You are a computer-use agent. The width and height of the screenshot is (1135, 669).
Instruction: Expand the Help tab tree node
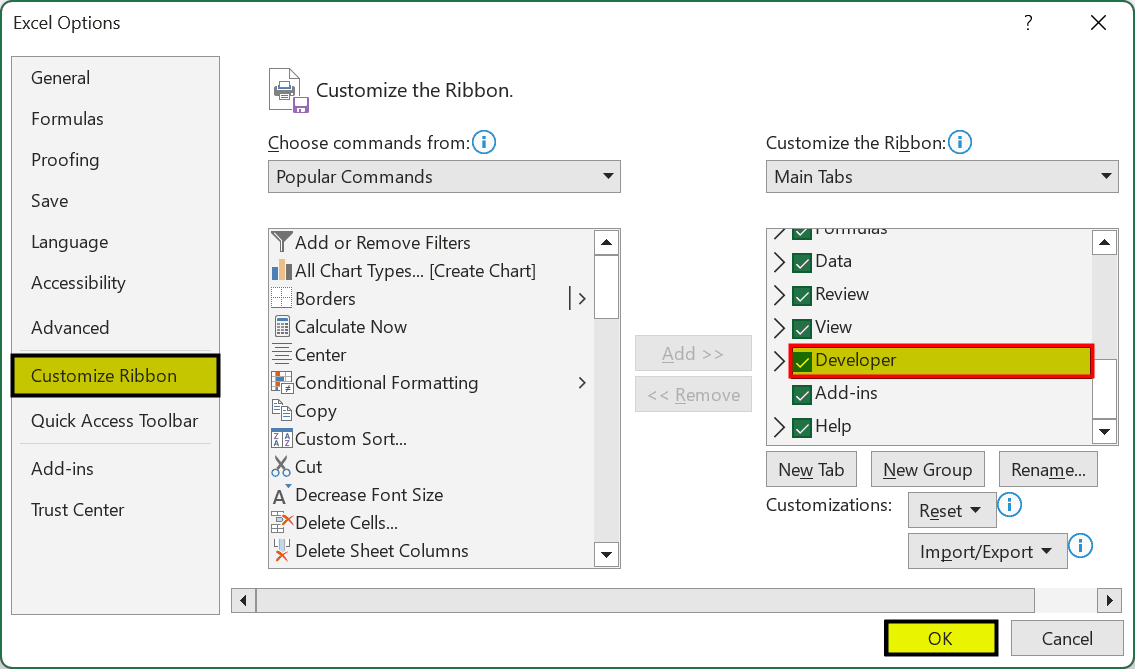pos(779,427)
